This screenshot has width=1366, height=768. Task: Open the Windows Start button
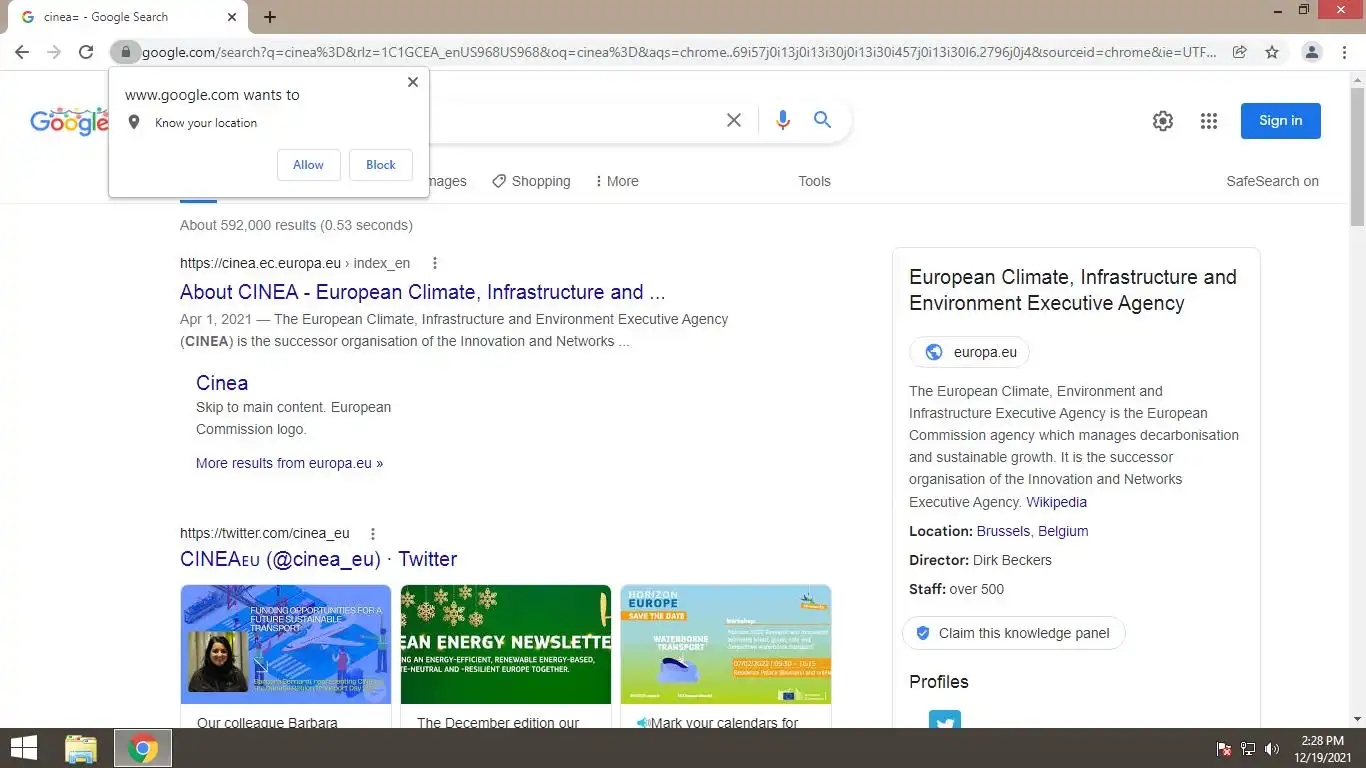[23, 748]
